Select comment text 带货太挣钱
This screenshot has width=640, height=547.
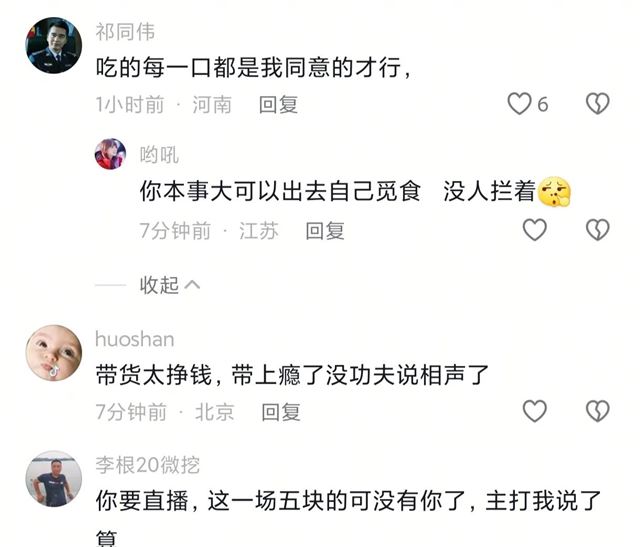(154, 375)
